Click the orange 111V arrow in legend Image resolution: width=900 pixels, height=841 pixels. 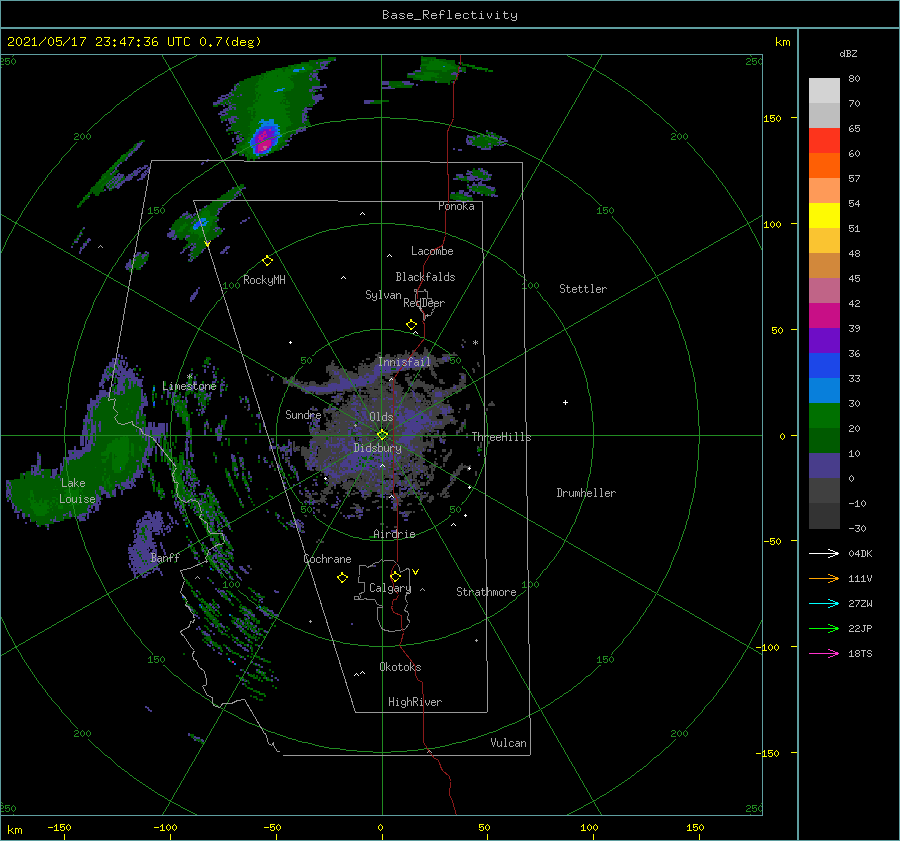[824, 579]
